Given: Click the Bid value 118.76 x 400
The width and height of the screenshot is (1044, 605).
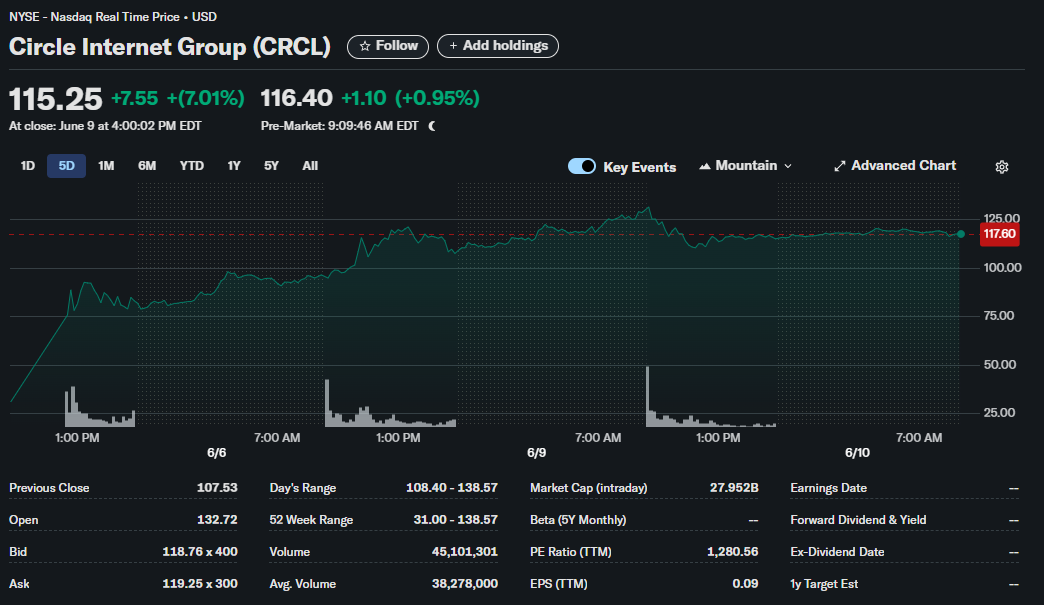Looking at the screenshot, I should 200,552.
